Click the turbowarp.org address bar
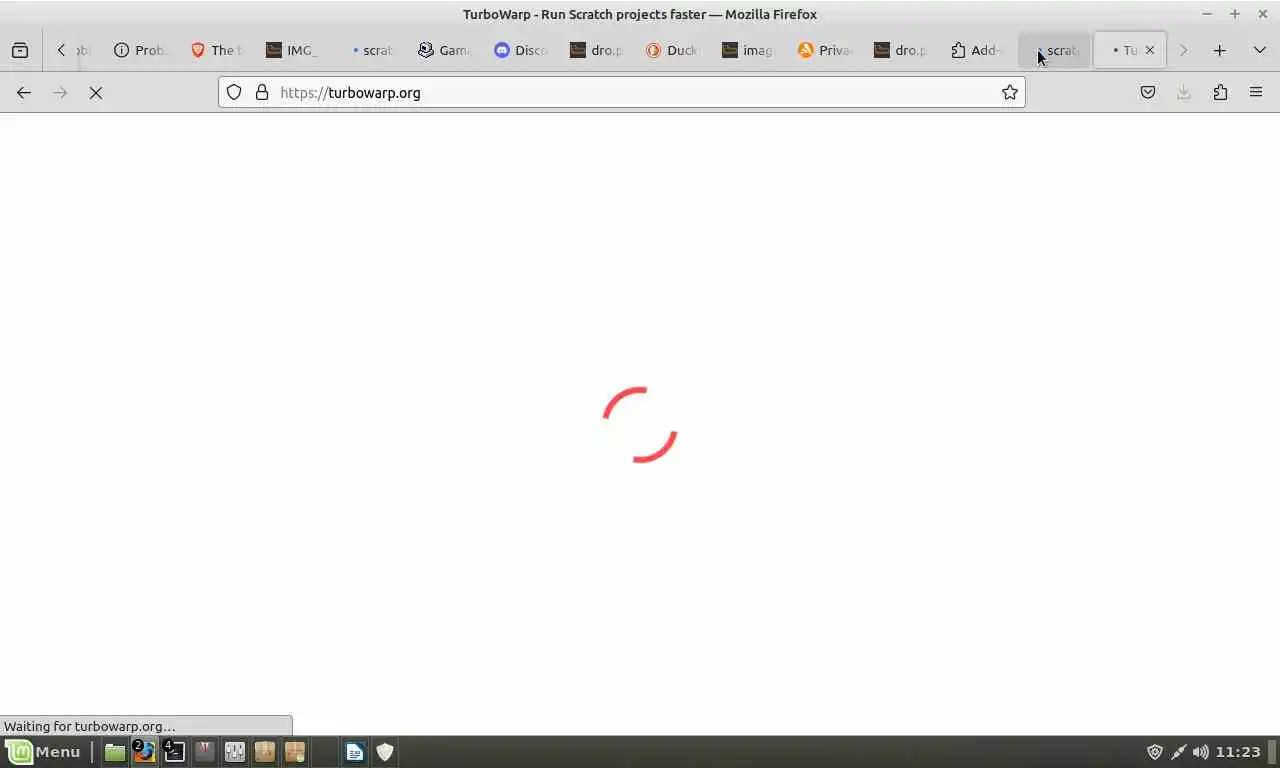 point(620,92)
